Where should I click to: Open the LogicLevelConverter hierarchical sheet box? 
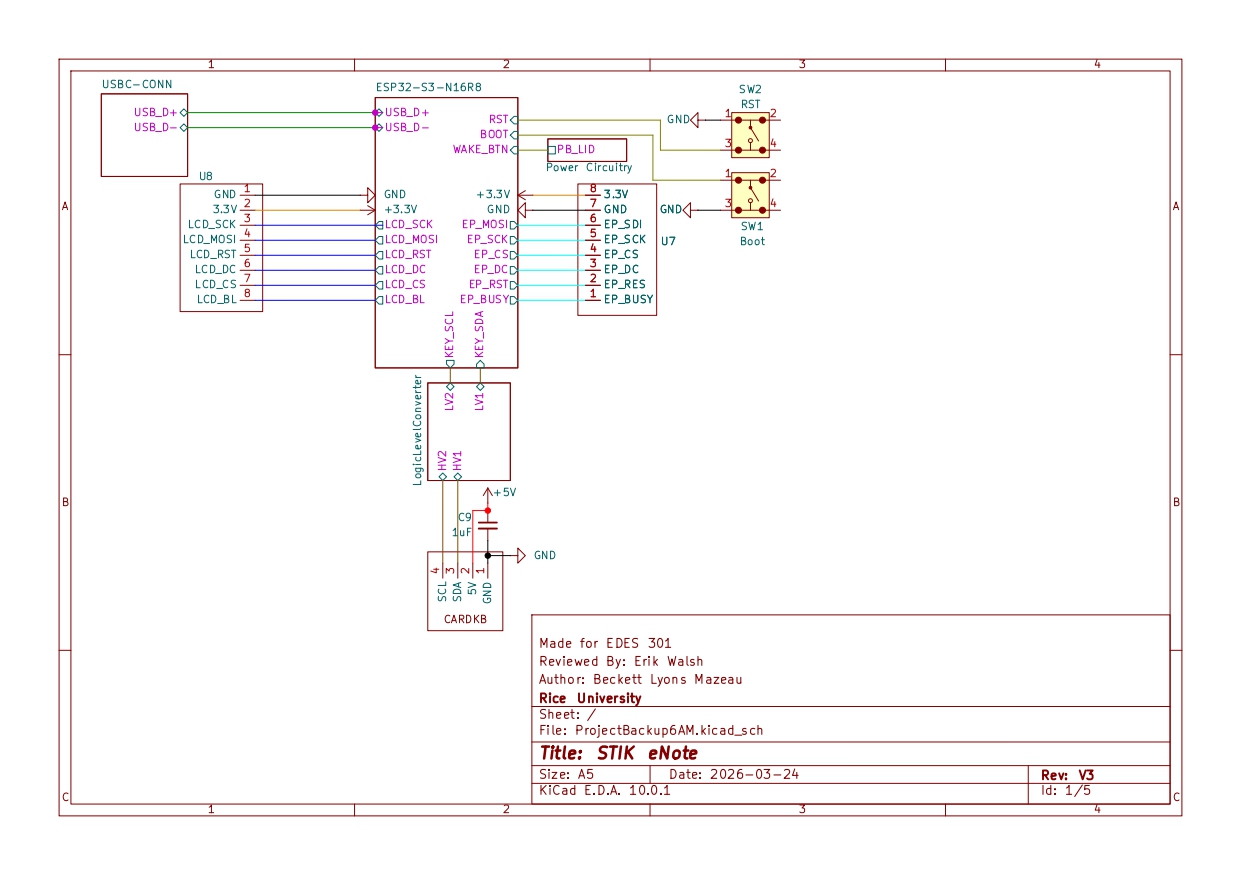[469, 432]
